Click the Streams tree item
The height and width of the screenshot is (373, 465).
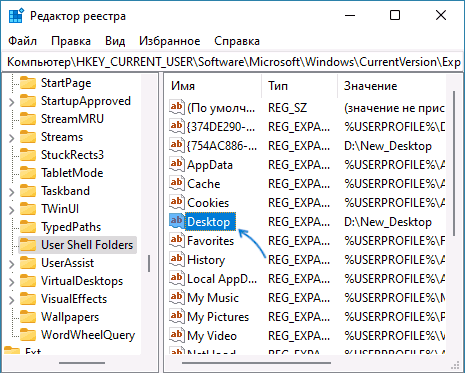tap(62, 137)
